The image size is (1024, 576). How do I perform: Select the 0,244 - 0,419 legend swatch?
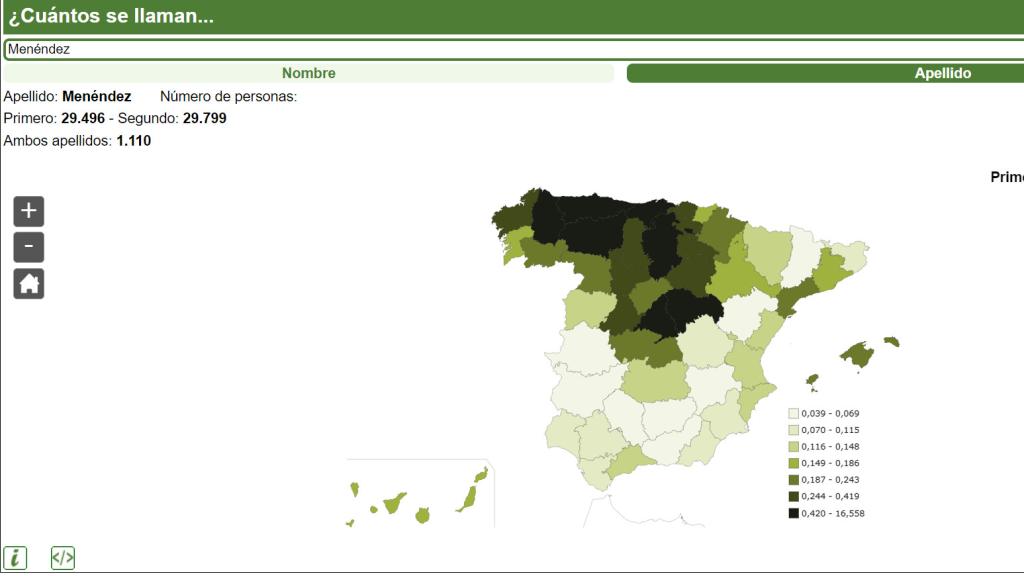coord(793,496)
